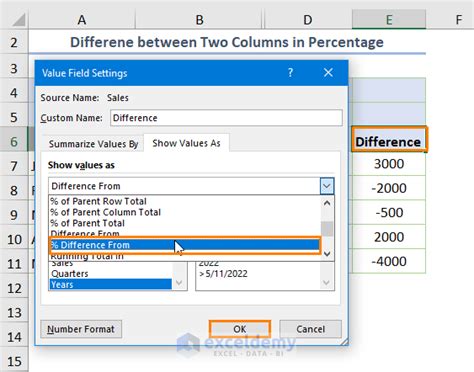The width and height of the screenshot is (474, 372).
Task: Select Quarters in Base field list
Action: click(111, 273)
